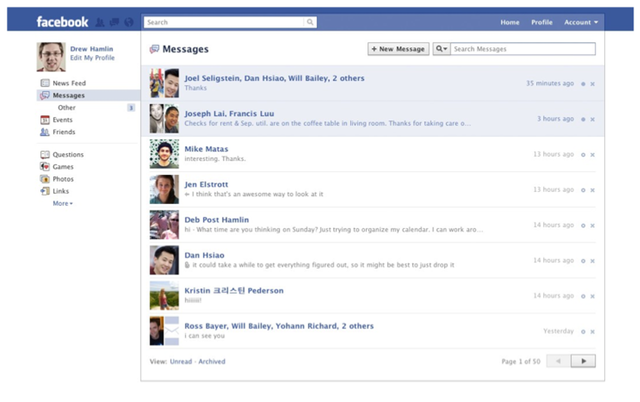The image size is (640, 402).
Task: Open the Joel Seligstein, Dan Hsiao conversation
Action: coord(274,78)
